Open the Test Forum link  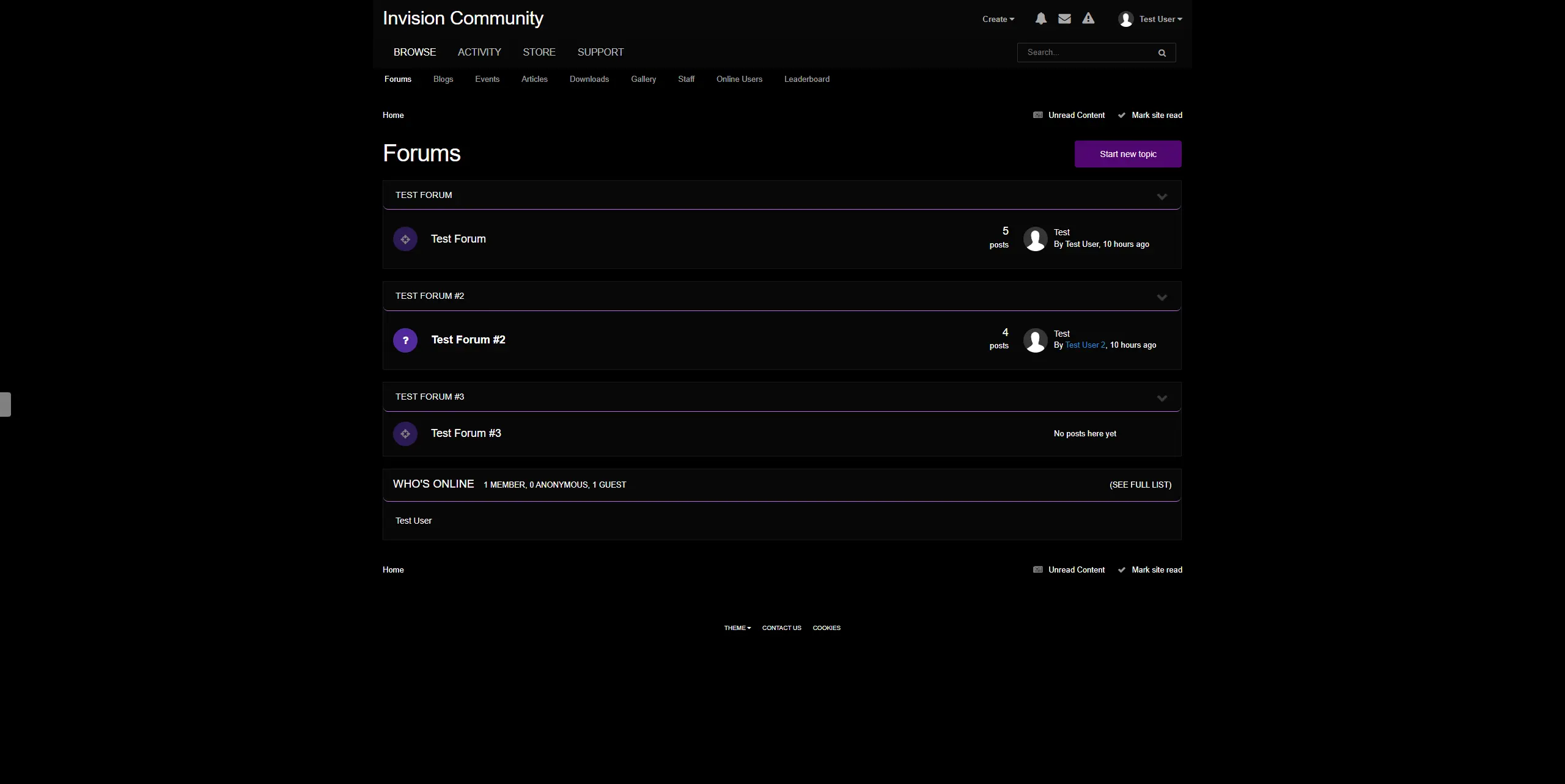pyautogui.click(x=458, y=239)
